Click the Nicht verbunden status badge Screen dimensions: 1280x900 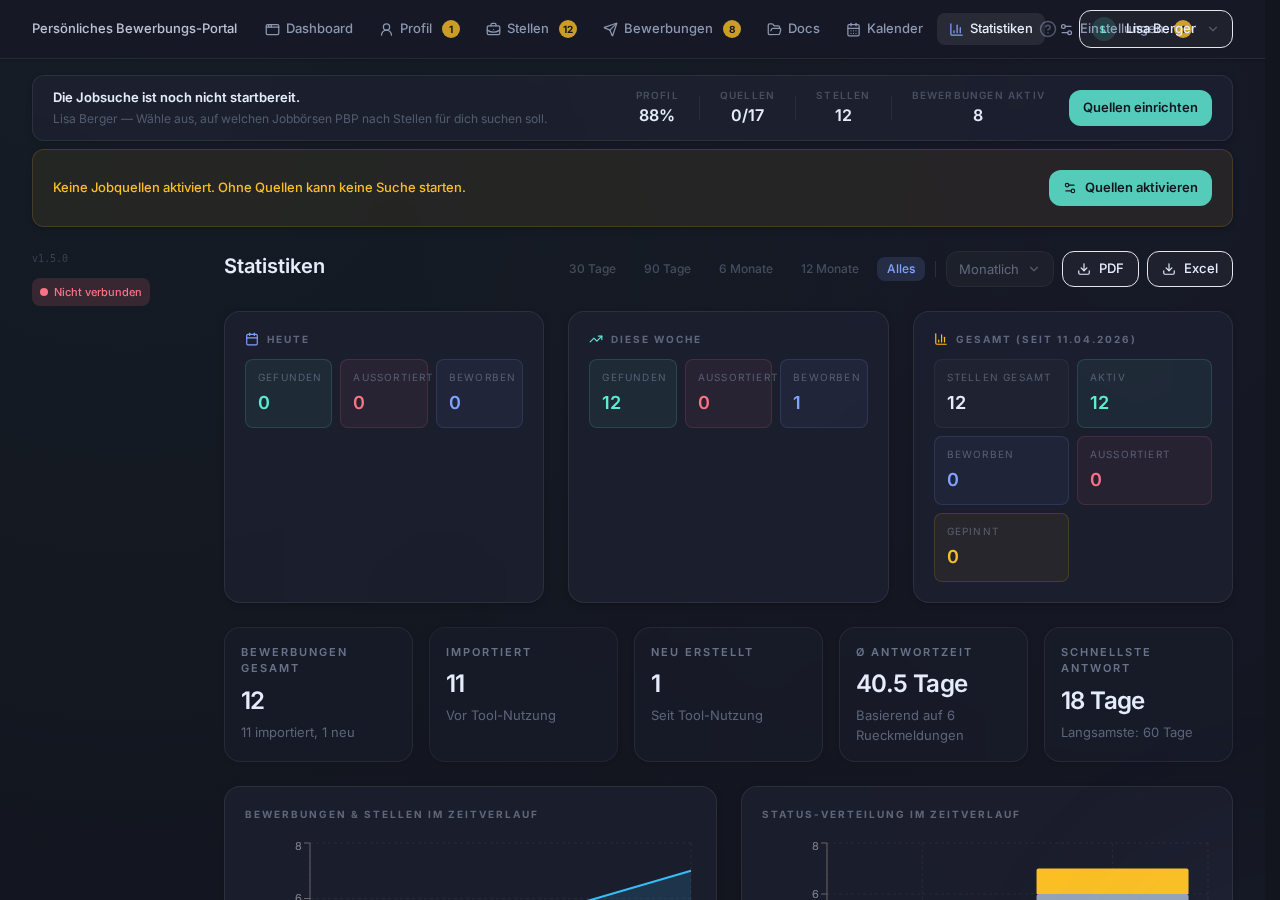click(x=91, y=292)
